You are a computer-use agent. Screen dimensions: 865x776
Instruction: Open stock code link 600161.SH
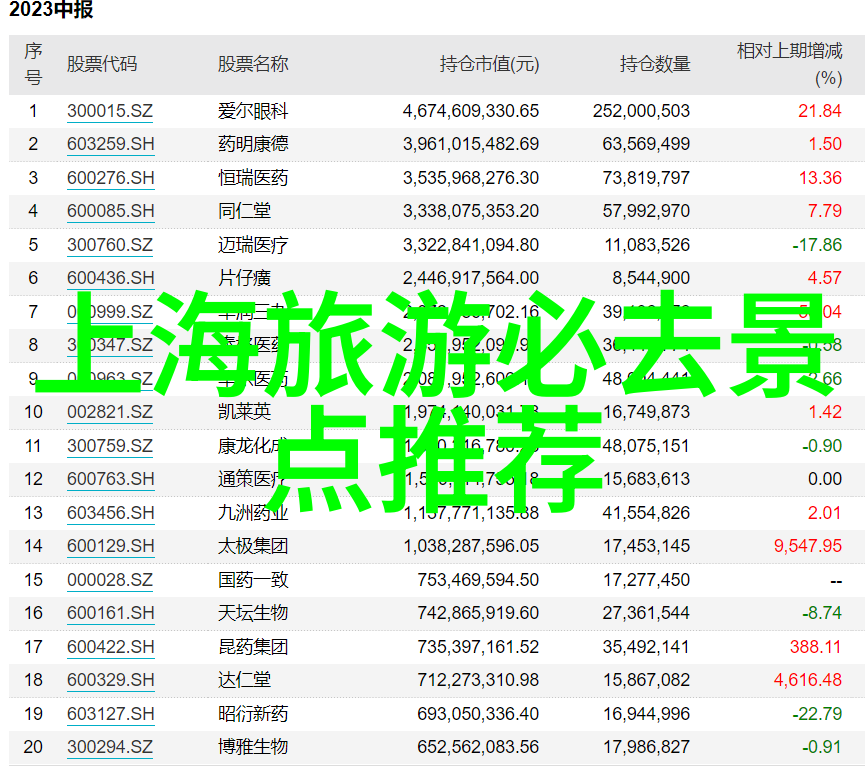coord(110,613)
